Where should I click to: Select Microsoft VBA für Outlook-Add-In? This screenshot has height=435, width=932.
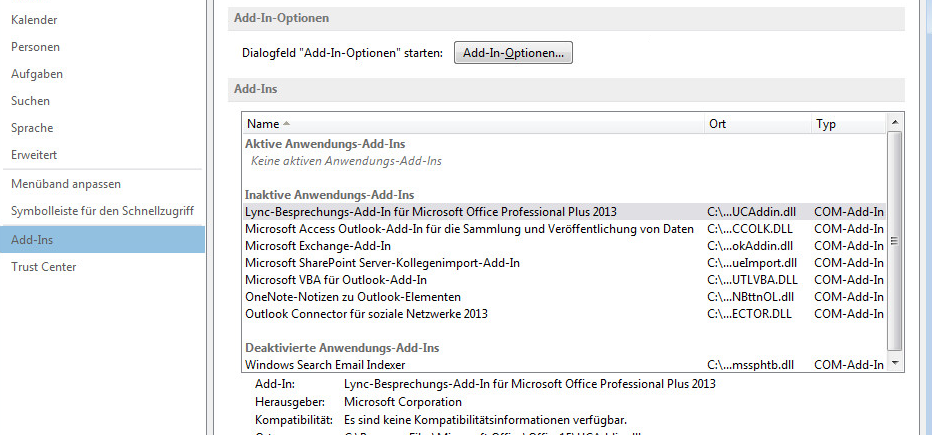click(563, 279)
